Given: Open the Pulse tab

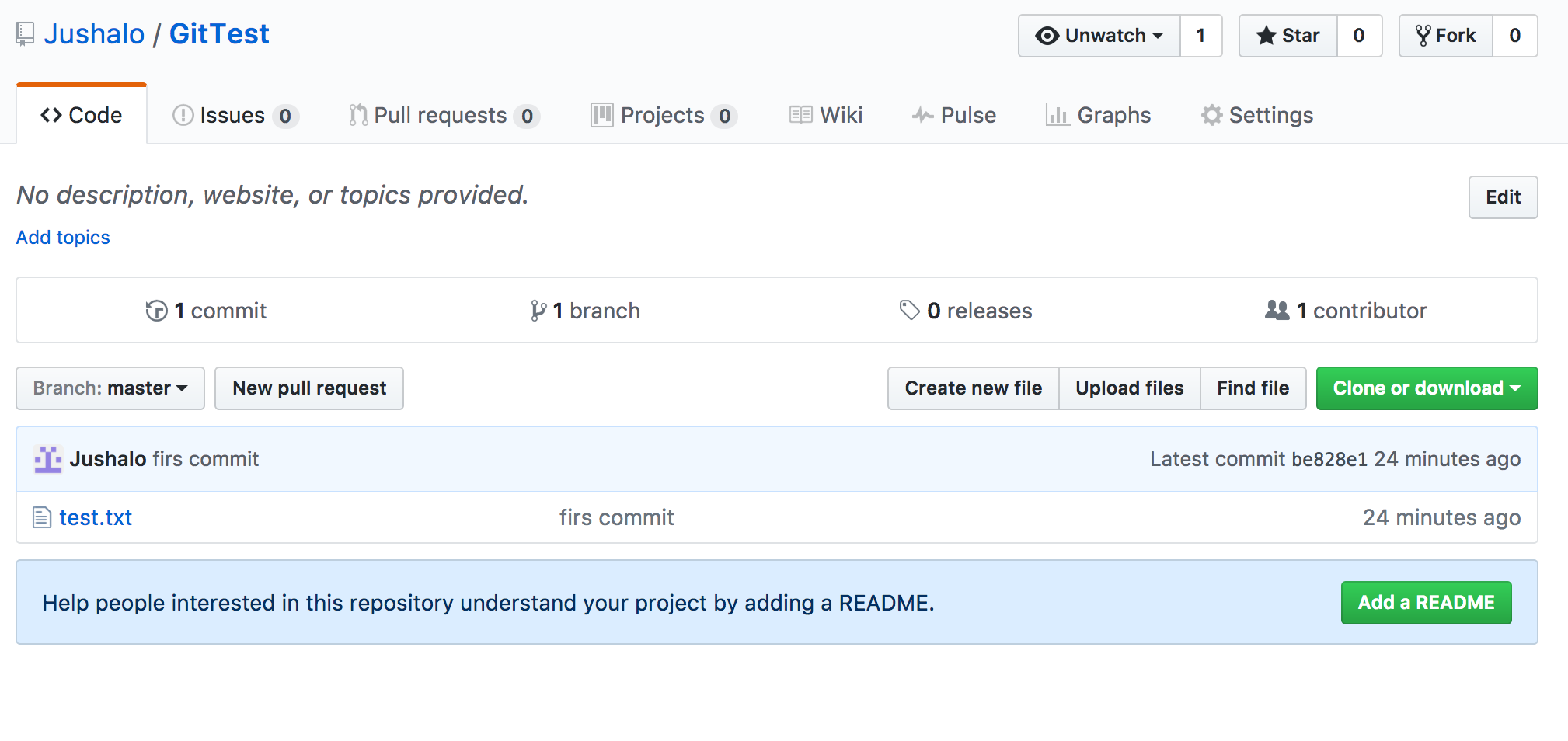Looking at the screenshot, I should (x=954, y=115).
